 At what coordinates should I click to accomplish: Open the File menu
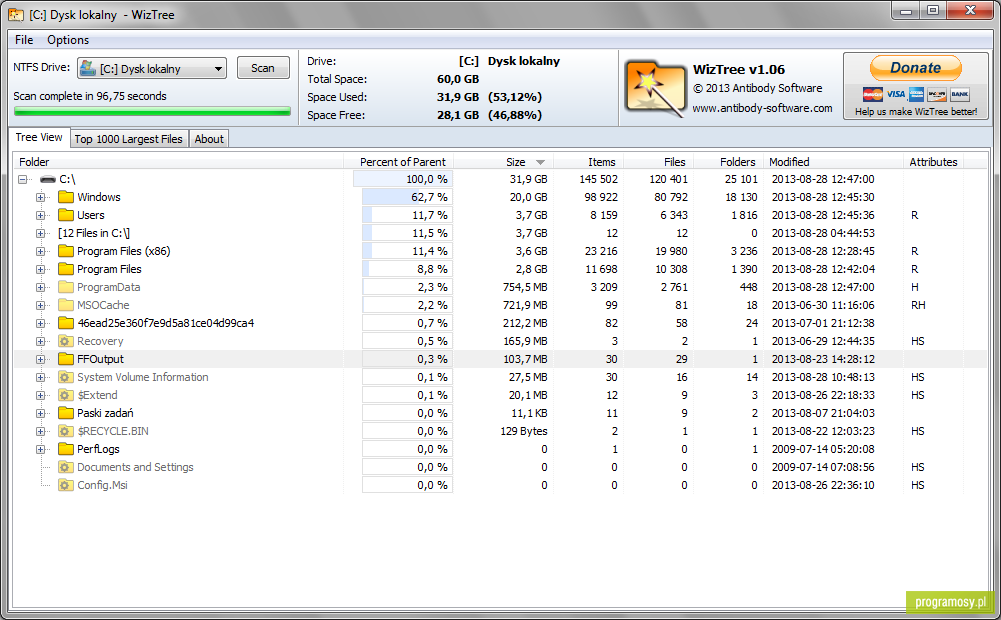24,40
